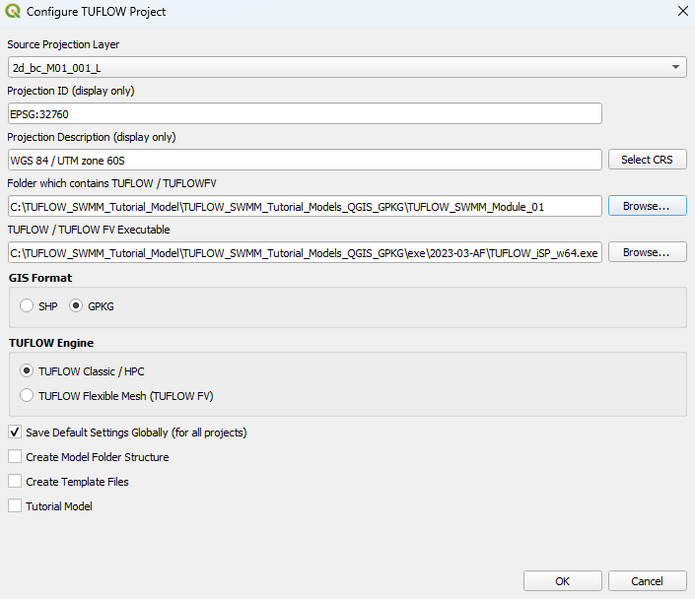Image resolution: width=695 pixels, height=599 pixels.
Task: Open the Source Projection Layer dropdown
Action: point(340,67)
